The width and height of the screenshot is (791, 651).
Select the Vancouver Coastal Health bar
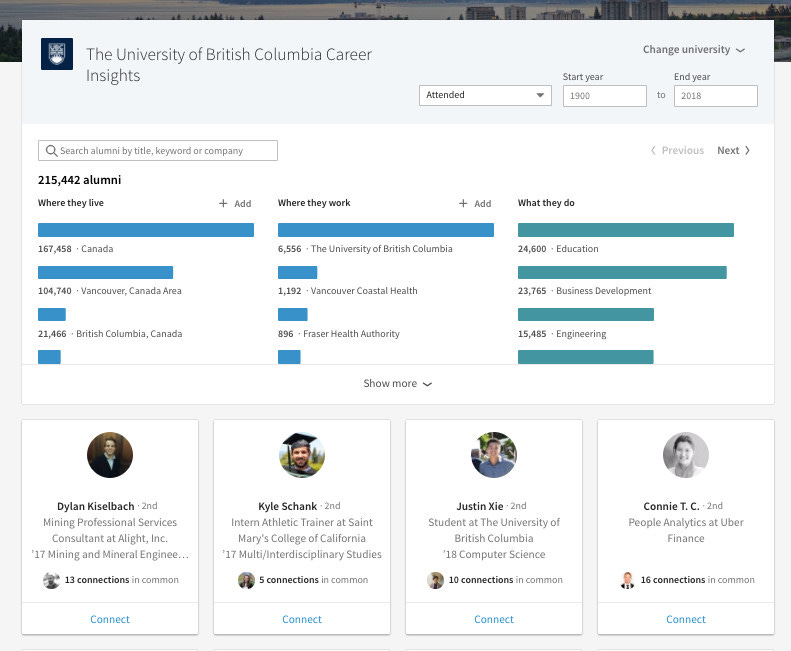pyautogui.click(x=298, y=273)
